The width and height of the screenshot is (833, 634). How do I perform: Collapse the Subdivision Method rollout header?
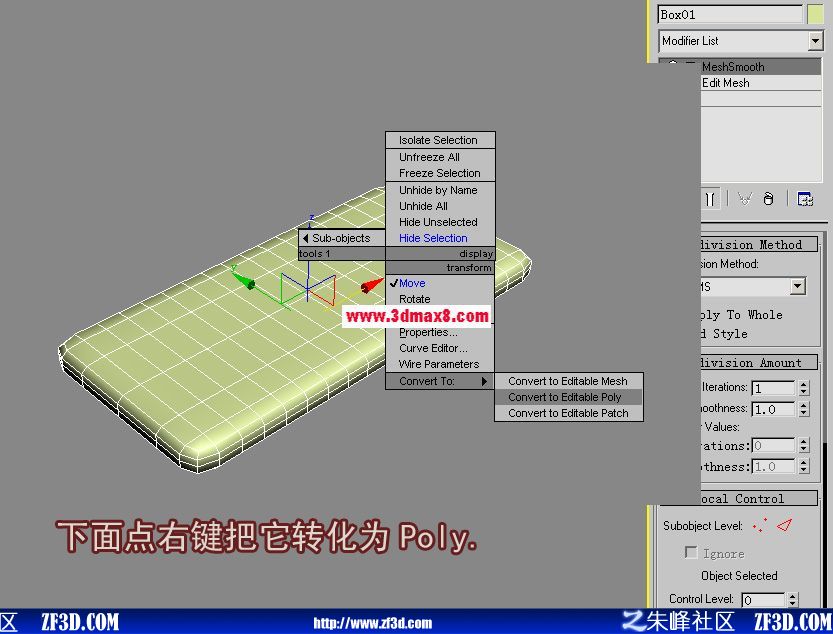(x=759, y=244)
